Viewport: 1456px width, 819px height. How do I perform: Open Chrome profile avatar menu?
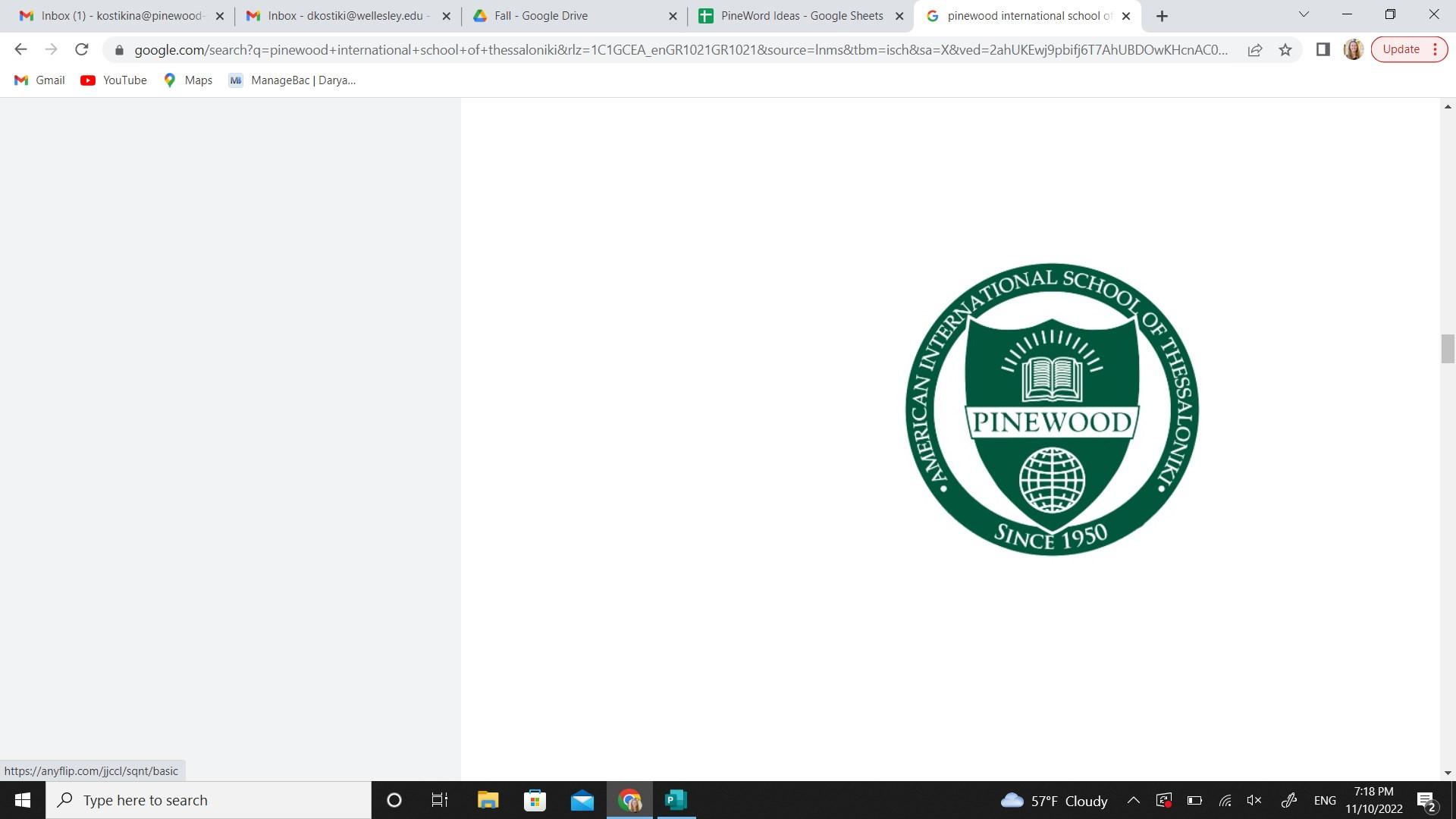point(1354,50)
